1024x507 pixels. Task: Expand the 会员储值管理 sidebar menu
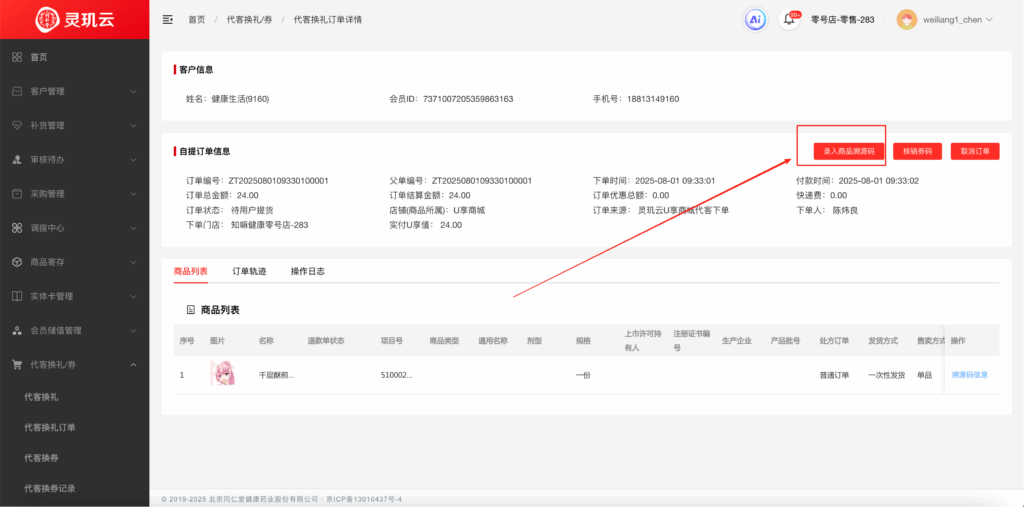pyautogui.click(x=133, y=330)
